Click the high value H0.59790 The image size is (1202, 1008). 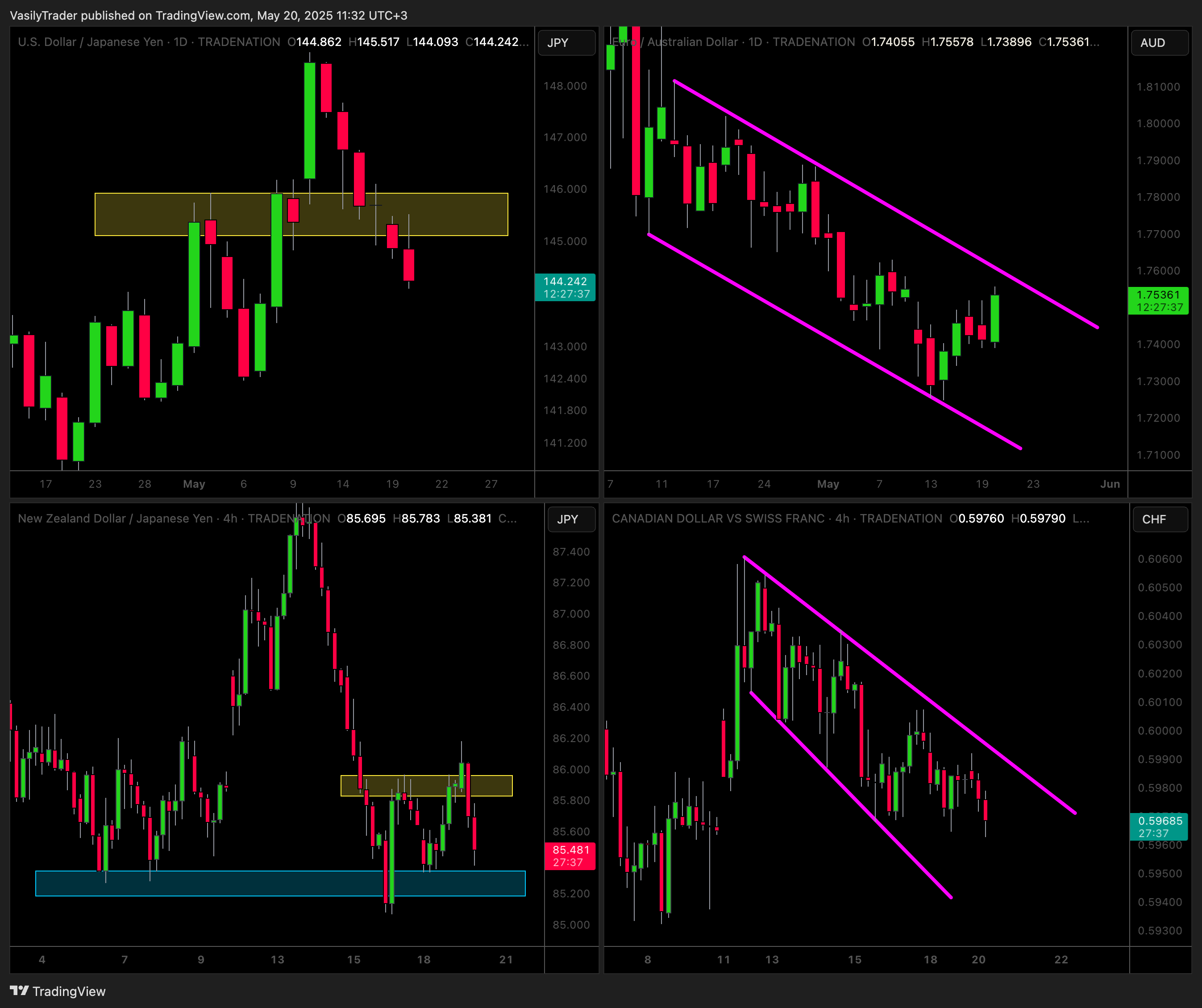[1038, 519]
